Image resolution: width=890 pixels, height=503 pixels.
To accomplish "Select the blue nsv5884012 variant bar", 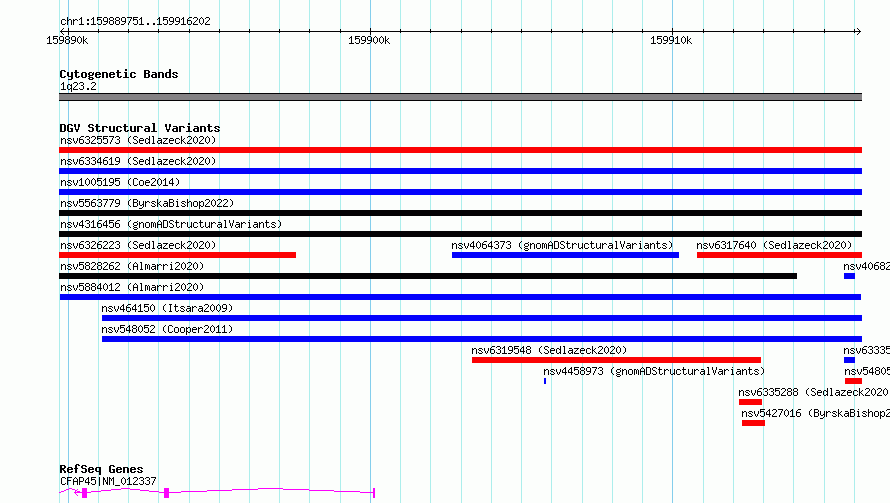I will tap(460, 297).
